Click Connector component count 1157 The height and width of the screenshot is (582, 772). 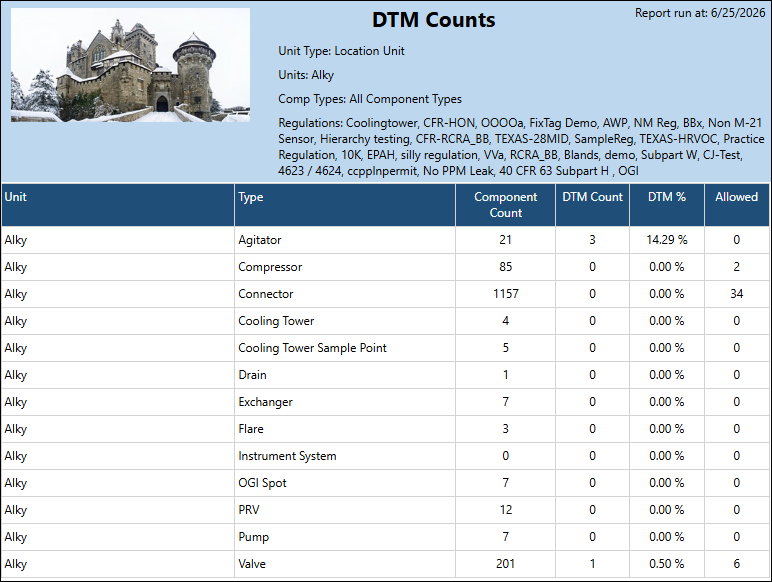pyautogui.click(x=506, y=294)
